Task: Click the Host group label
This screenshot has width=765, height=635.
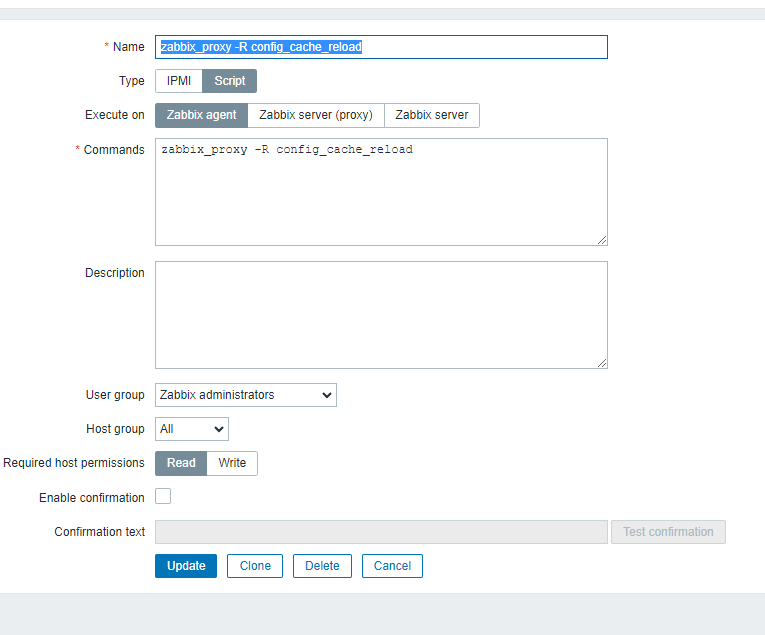Action: point(115,429)
